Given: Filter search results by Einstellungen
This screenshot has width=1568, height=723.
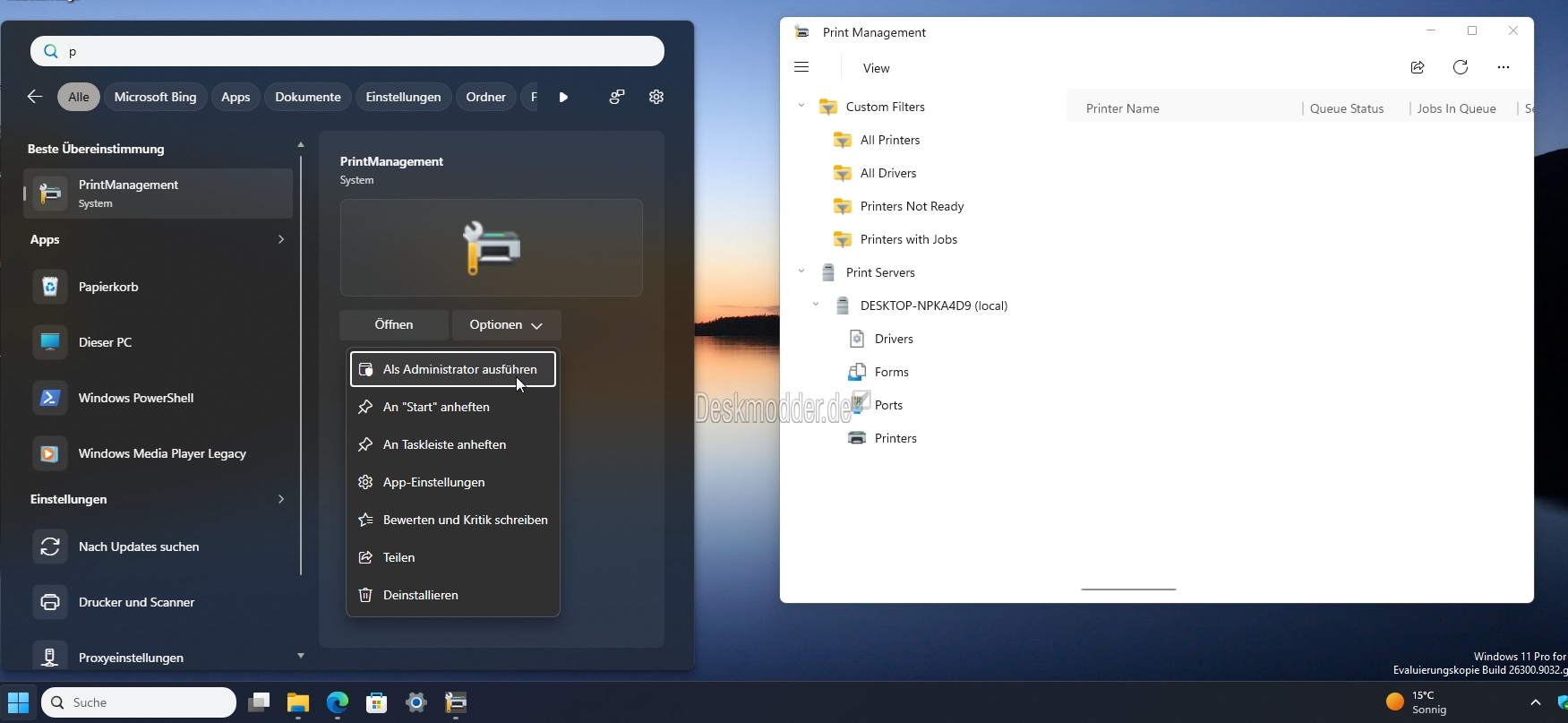Looking at the screenshot, I should point(404,97).
